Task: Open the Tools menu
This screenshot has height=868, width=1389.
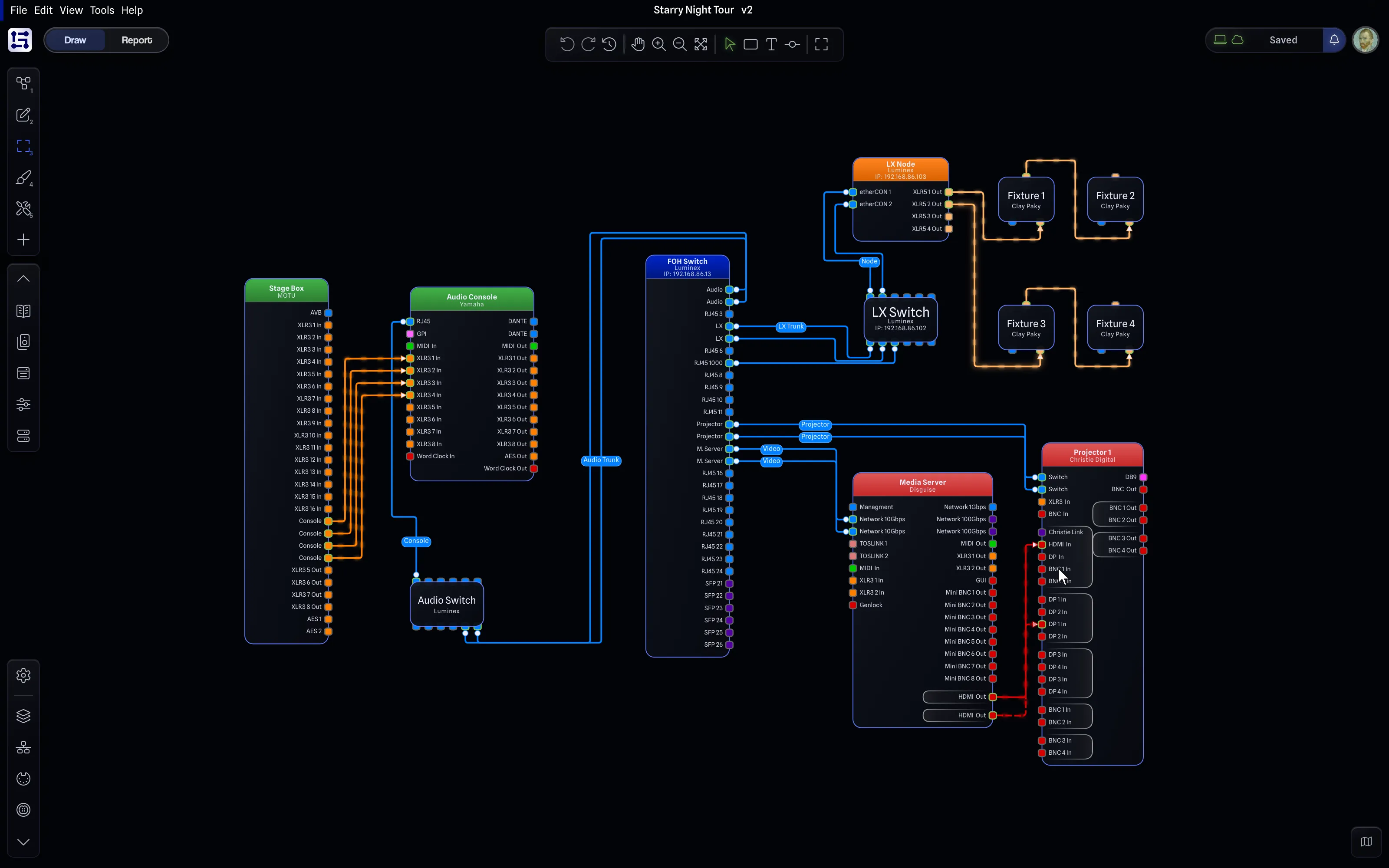Action: click(x=102, y=10)
